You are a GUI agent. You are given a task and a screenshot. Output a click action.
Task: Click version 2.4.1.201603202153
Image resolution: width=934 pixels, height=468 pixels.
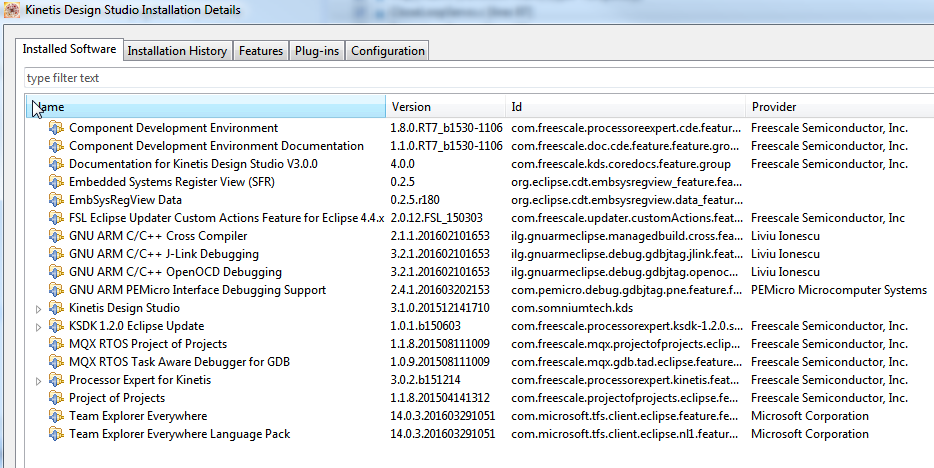tap(440, 290)
